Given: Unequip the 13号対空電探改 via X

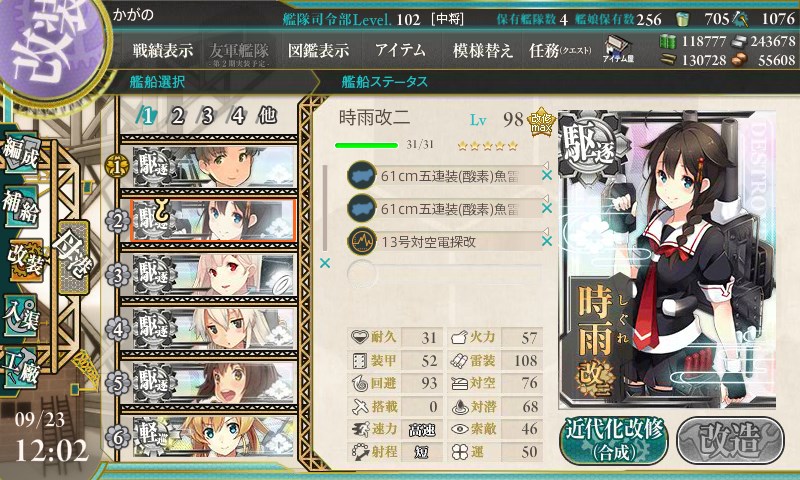Looking at the screenshot, I should 546,241.
